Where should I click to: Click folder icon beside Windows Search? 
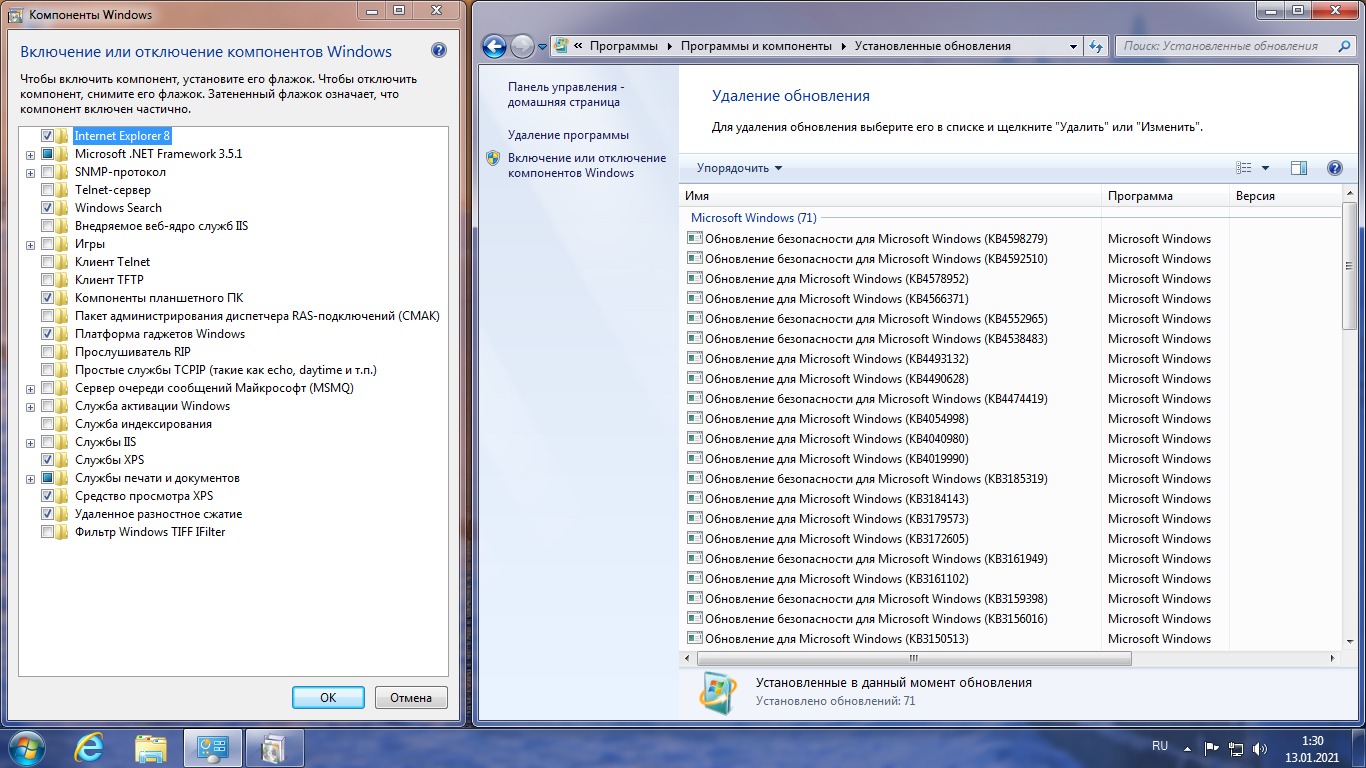tap(63, 208)
